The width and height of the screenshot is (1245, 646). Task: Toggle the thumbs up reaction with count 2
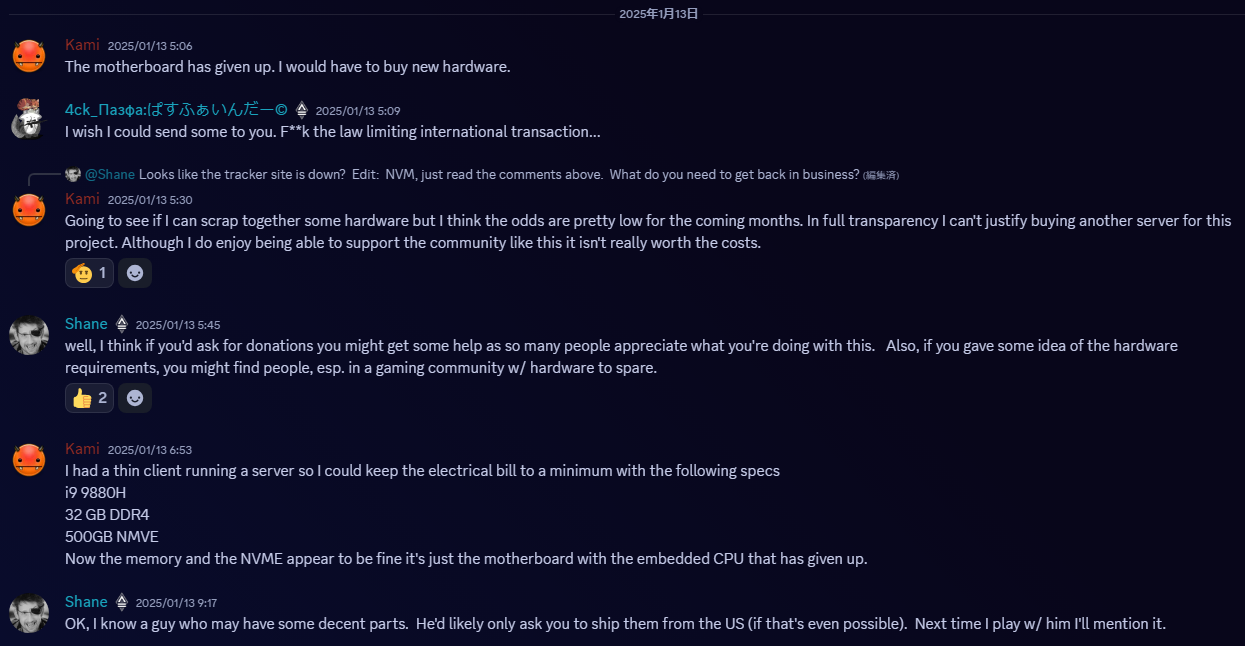[x=89, y=398]
